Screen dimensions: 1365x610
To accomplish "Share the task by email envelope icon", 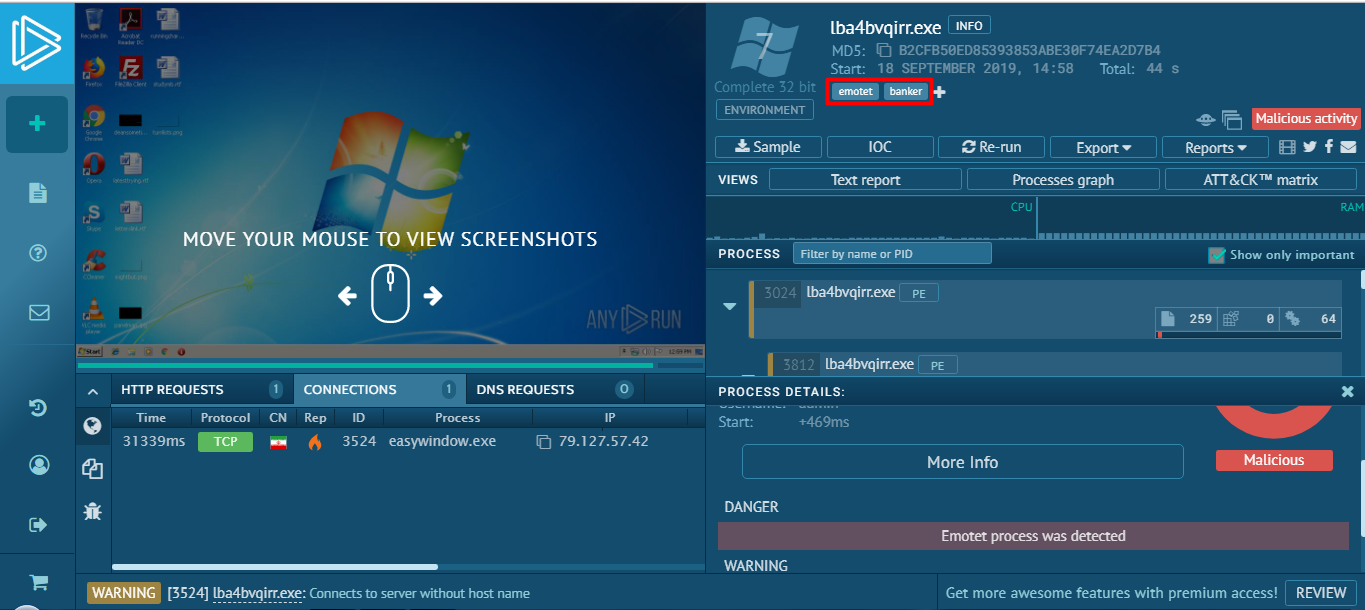I will click(1348, 147).
